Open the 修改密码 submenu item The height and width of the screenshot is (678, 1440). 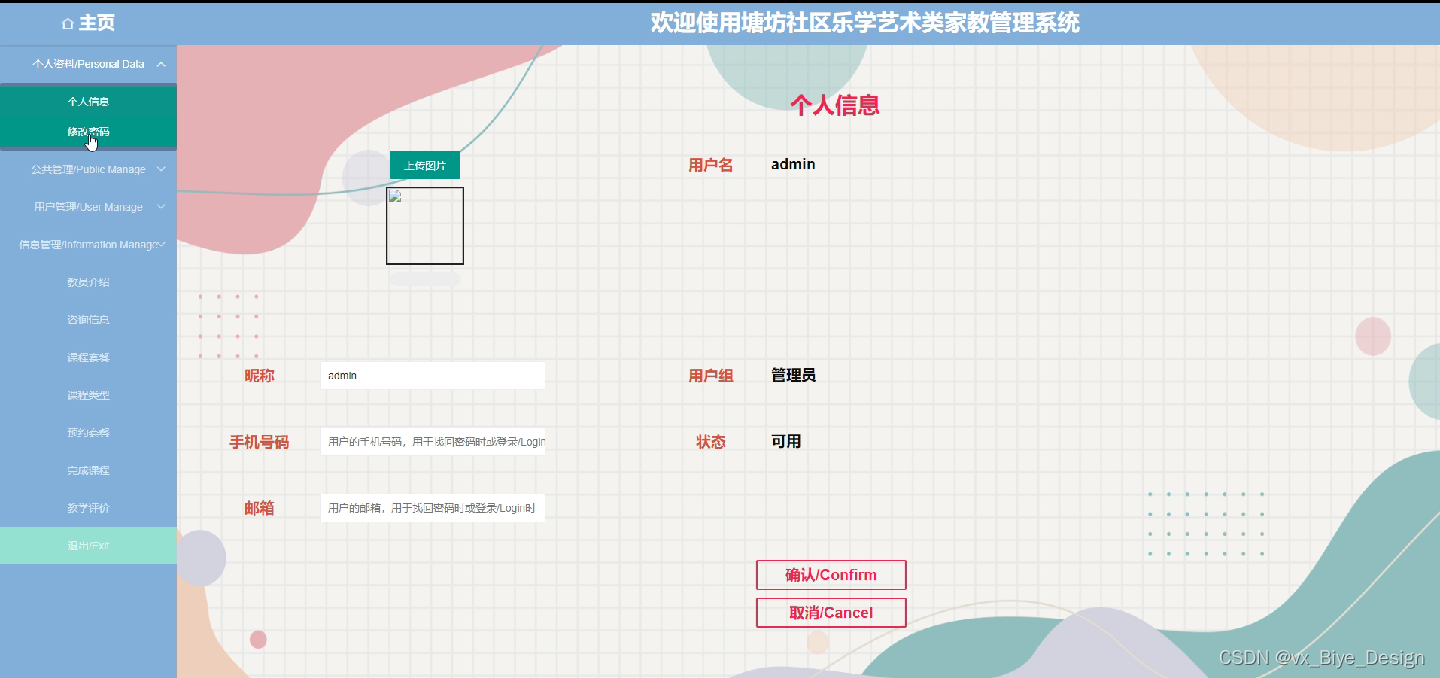coord(88,131)
